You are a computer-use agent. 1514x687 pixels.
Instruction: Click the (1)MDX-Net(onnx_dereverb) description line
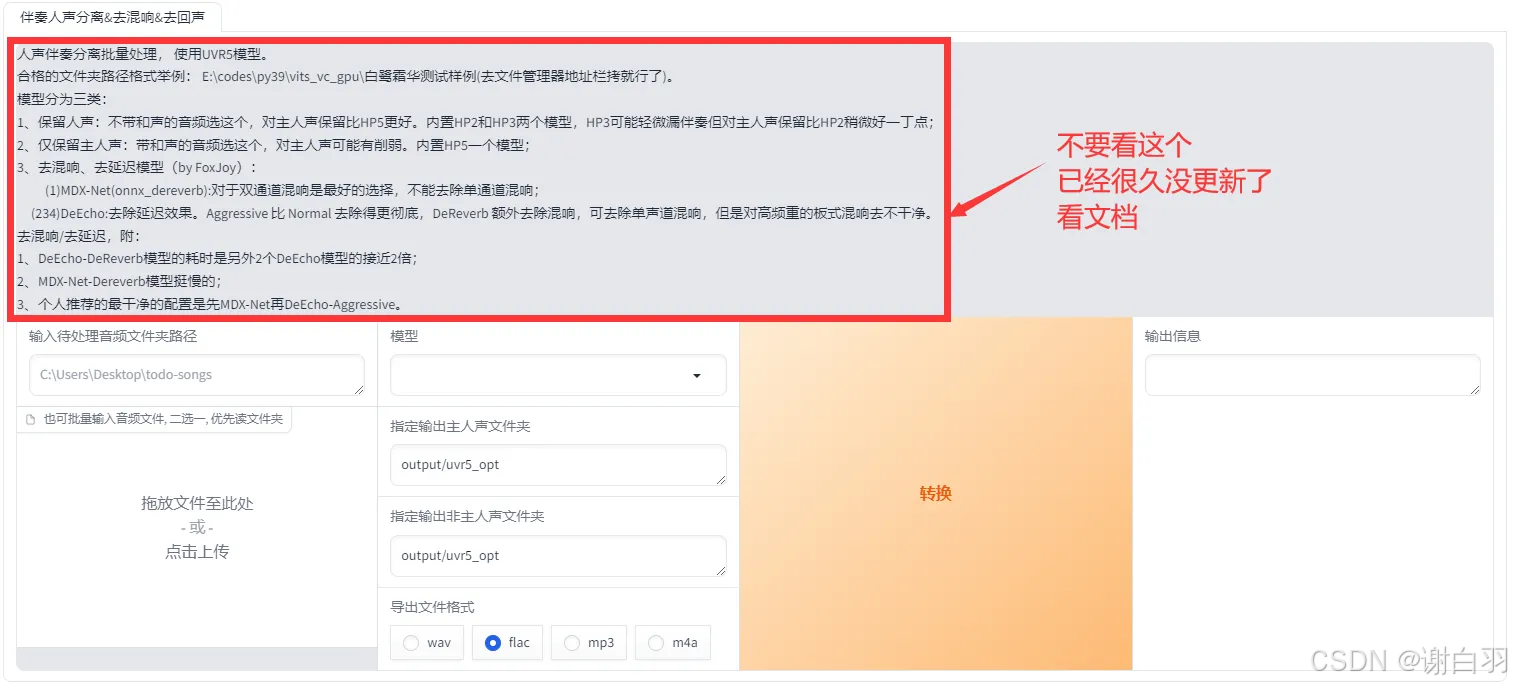(292, 190)
